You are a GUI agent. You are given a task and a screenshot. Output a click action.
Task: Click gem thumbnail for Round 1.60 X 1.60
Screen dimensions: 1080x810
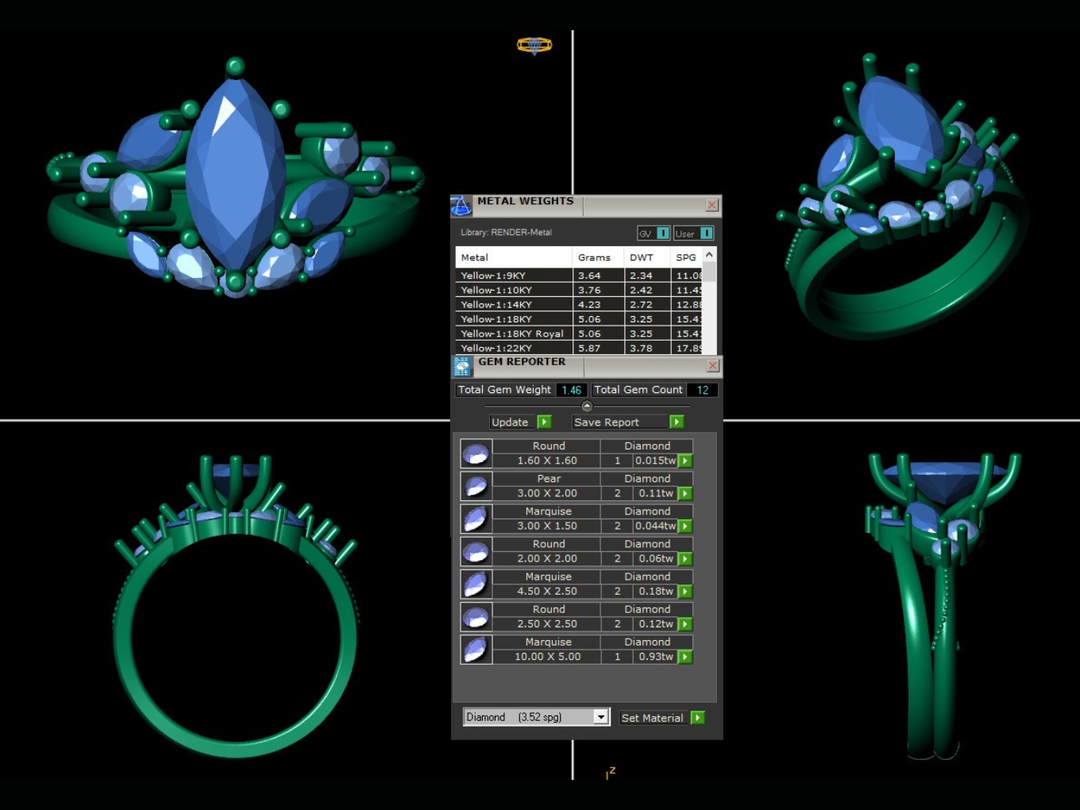pos(476,454)
